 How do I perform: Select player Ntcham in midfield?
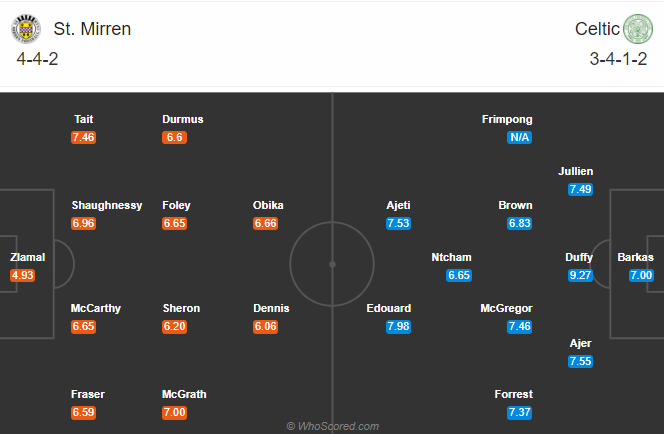[450, 257]
